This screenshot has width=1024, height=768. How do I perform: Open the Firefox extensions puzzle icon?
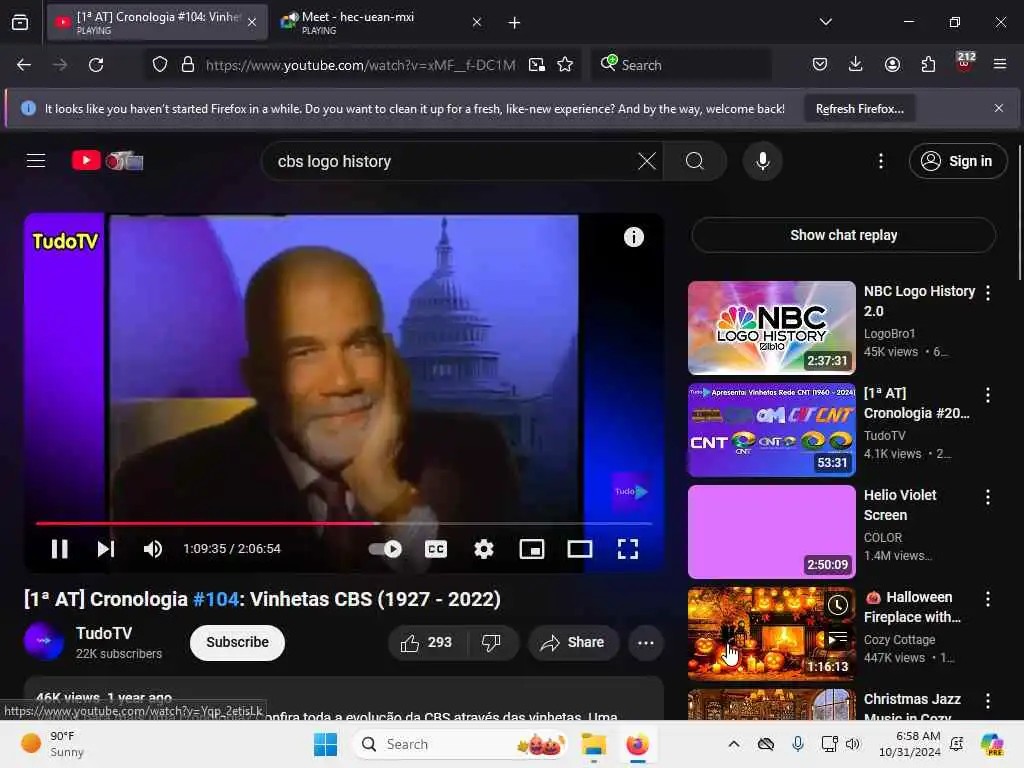tap(928, 64)
